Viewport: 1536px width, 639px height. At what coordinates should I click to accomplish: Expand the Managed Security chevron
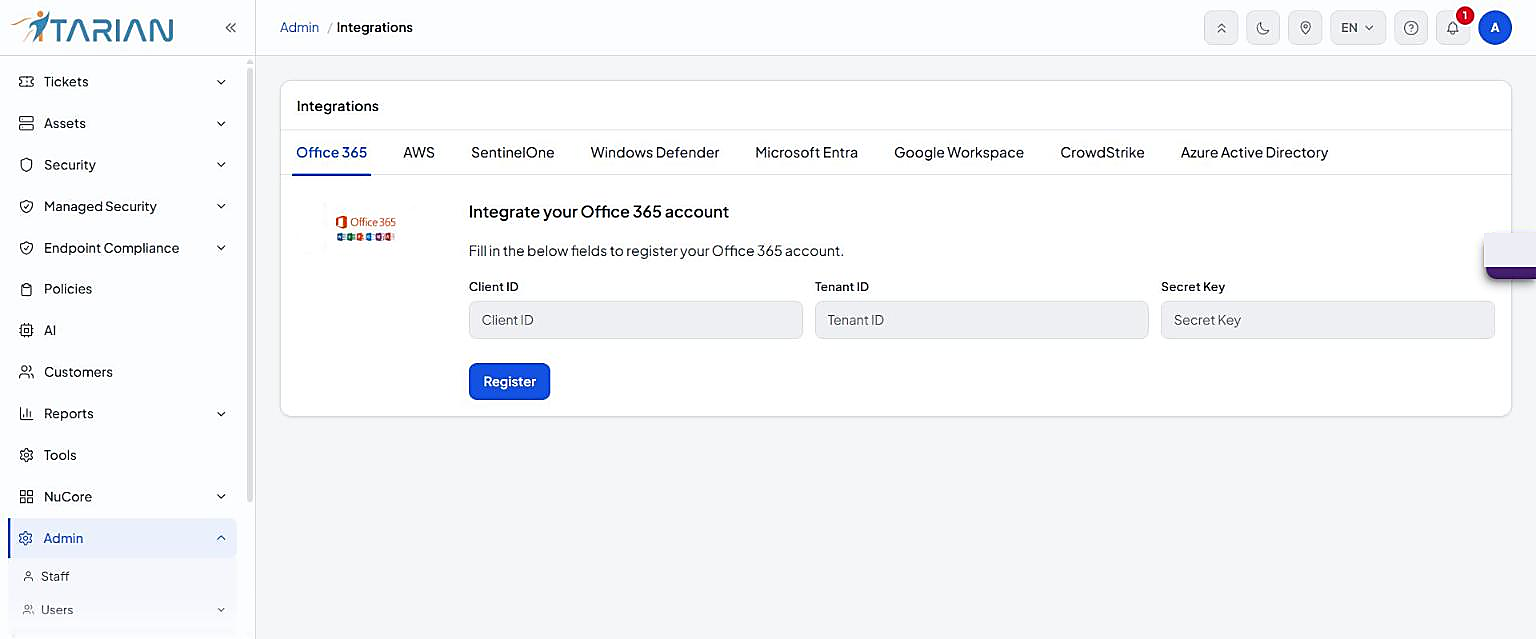click(221, 207)
